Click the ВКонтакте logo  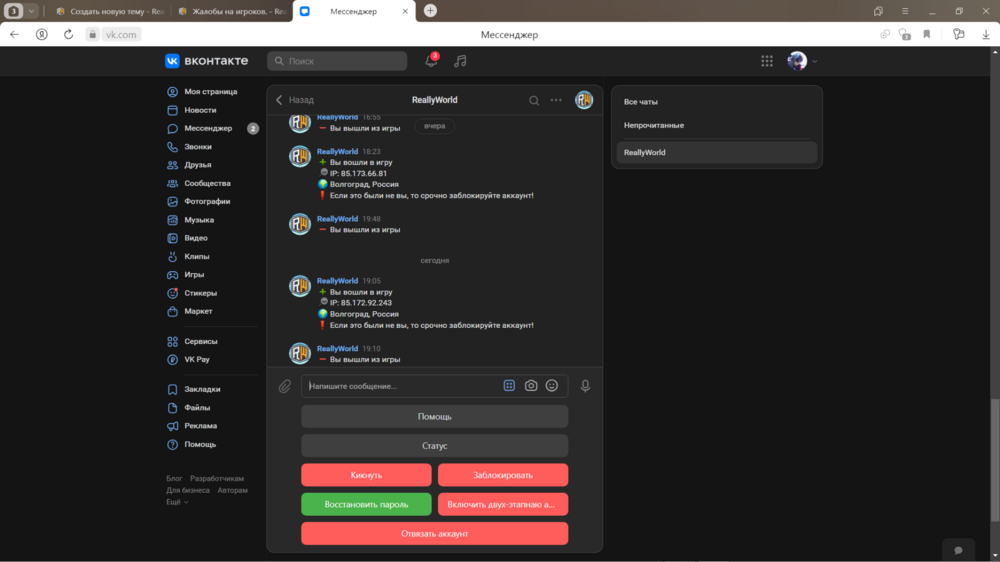pos(207,61)
